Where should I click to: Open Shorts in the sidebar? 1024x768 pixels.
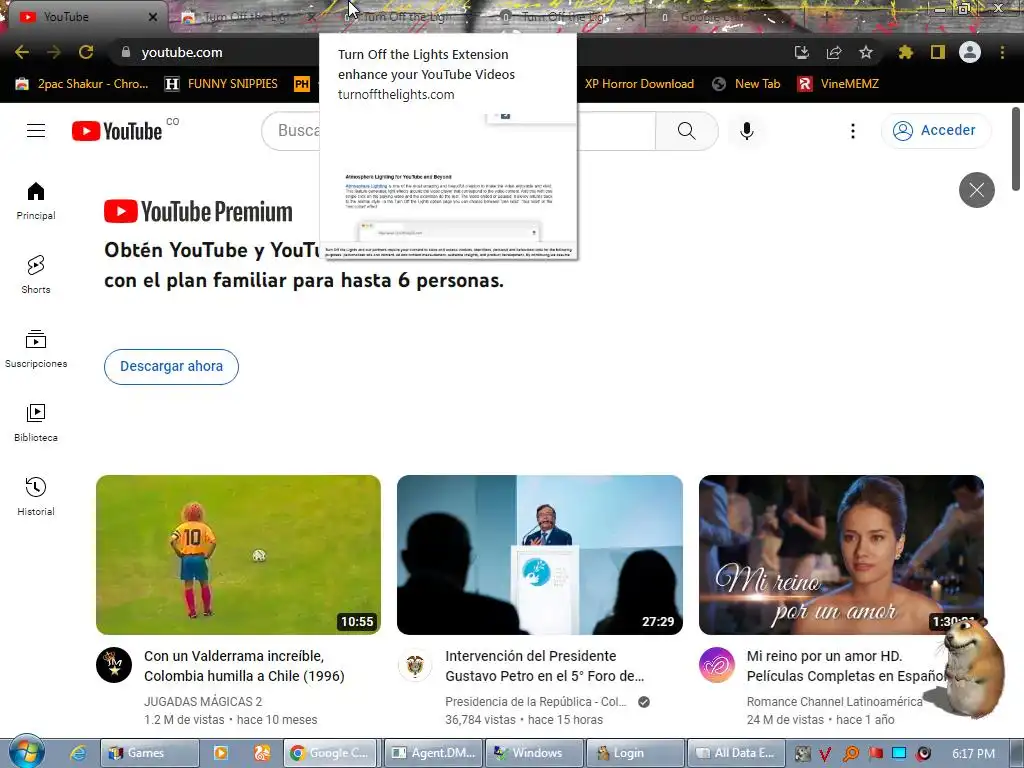coord(36,274)
